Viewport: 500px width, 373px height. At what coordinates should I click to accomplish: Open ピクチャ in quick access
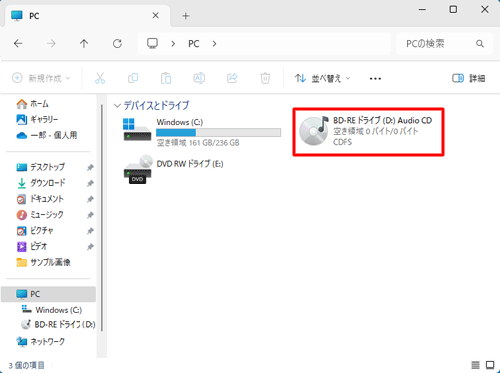[35, 231]
